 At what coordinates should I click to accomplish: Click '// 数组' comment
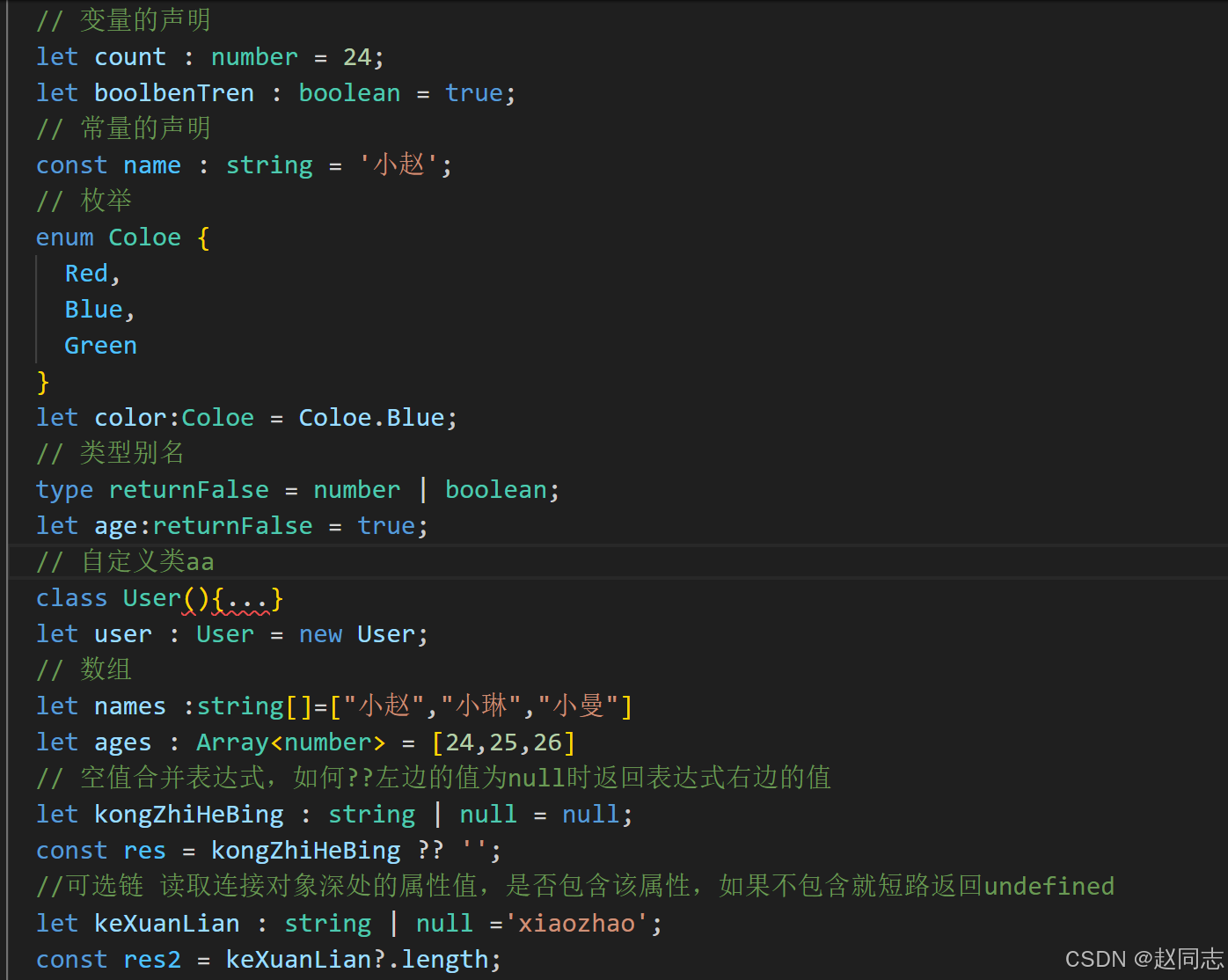[x=84, y=670]
